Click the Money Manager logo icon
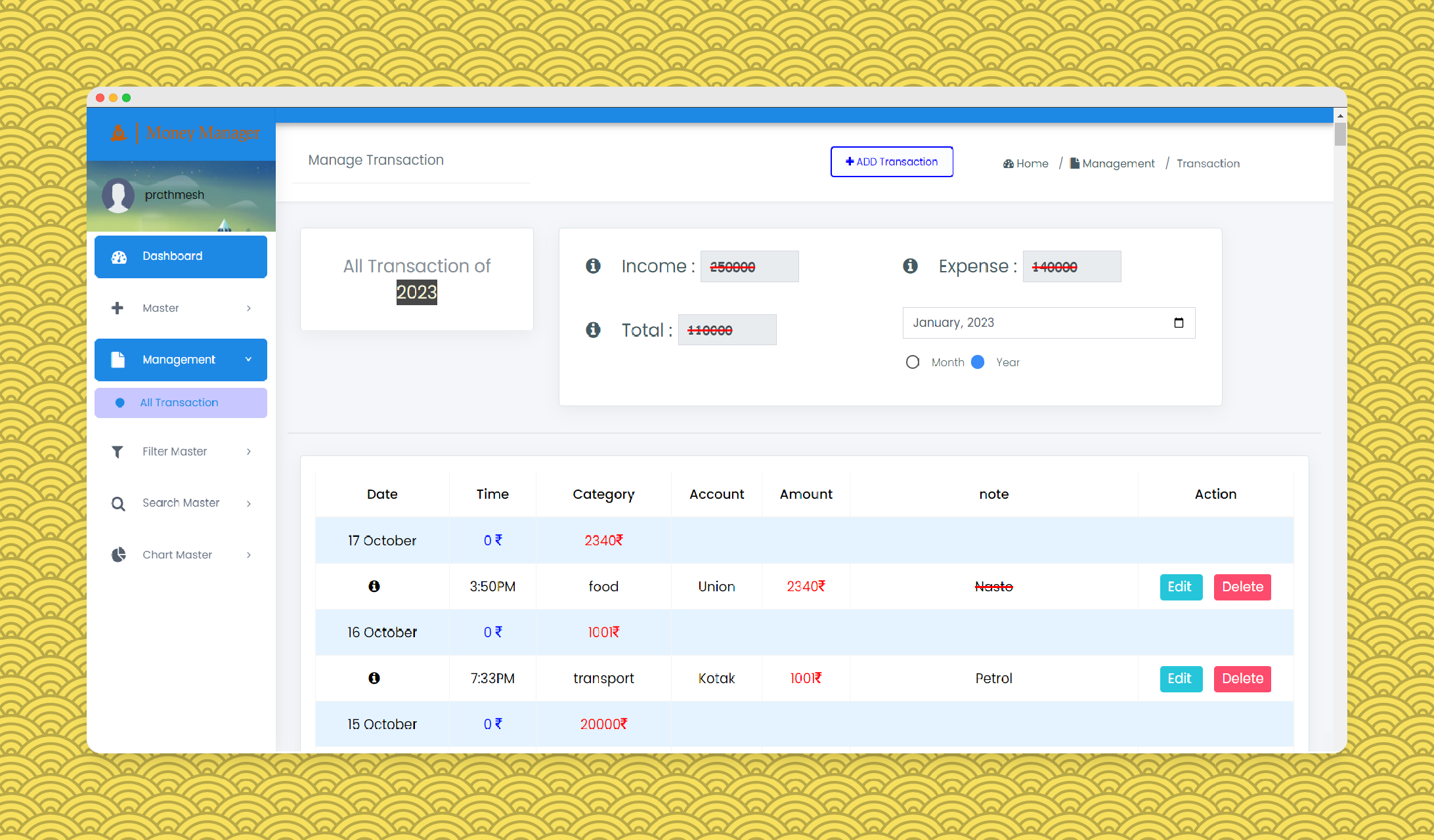Image resolution: width=1434 pixels, height=840 pixels. point(119,133)
